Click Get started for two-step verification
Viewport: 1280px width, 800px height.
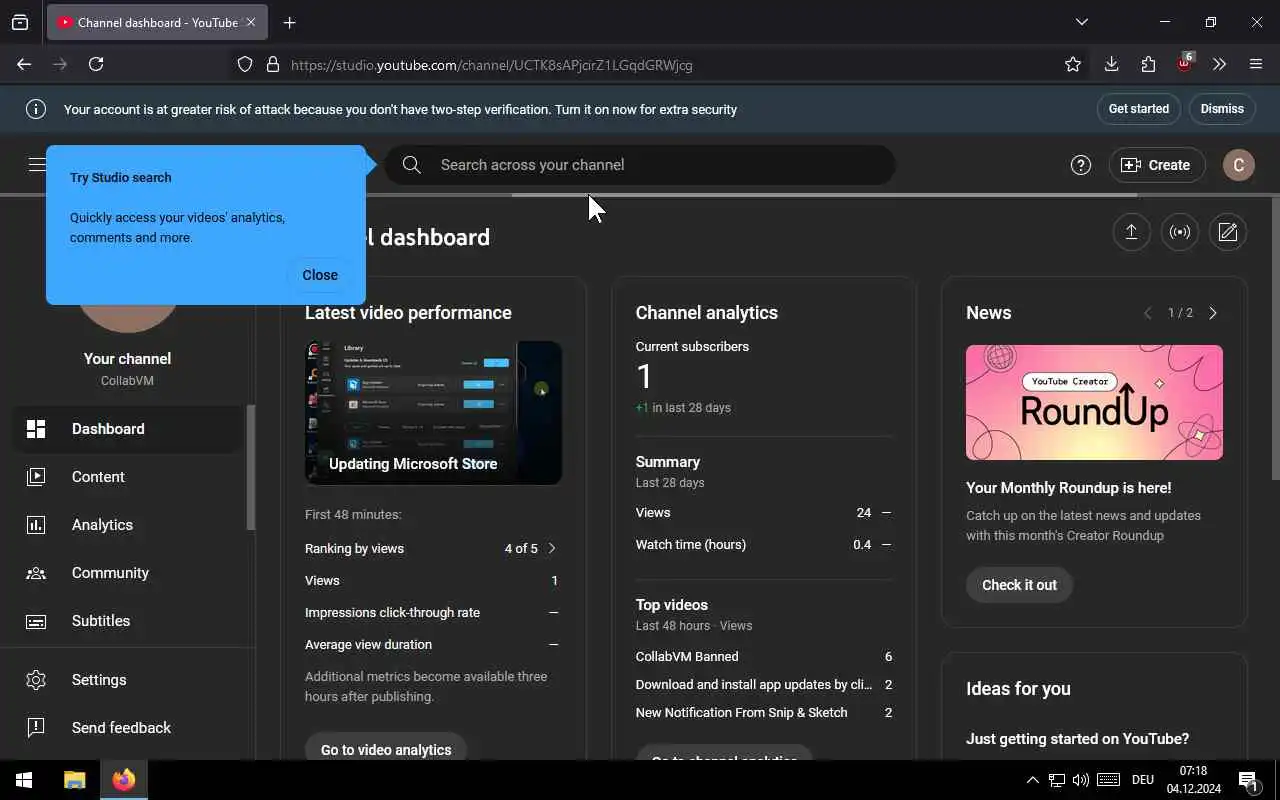coord(1139,109)
